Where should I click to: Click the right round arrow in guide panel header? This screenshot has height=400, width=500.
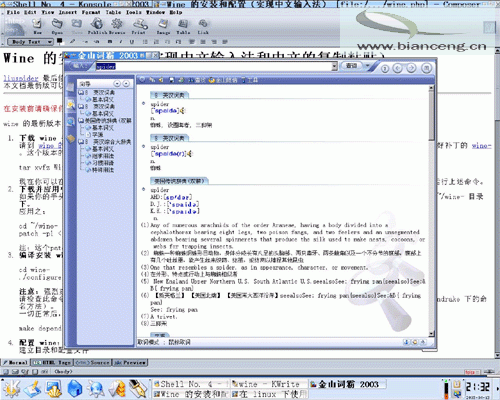[x=126, y=84]
